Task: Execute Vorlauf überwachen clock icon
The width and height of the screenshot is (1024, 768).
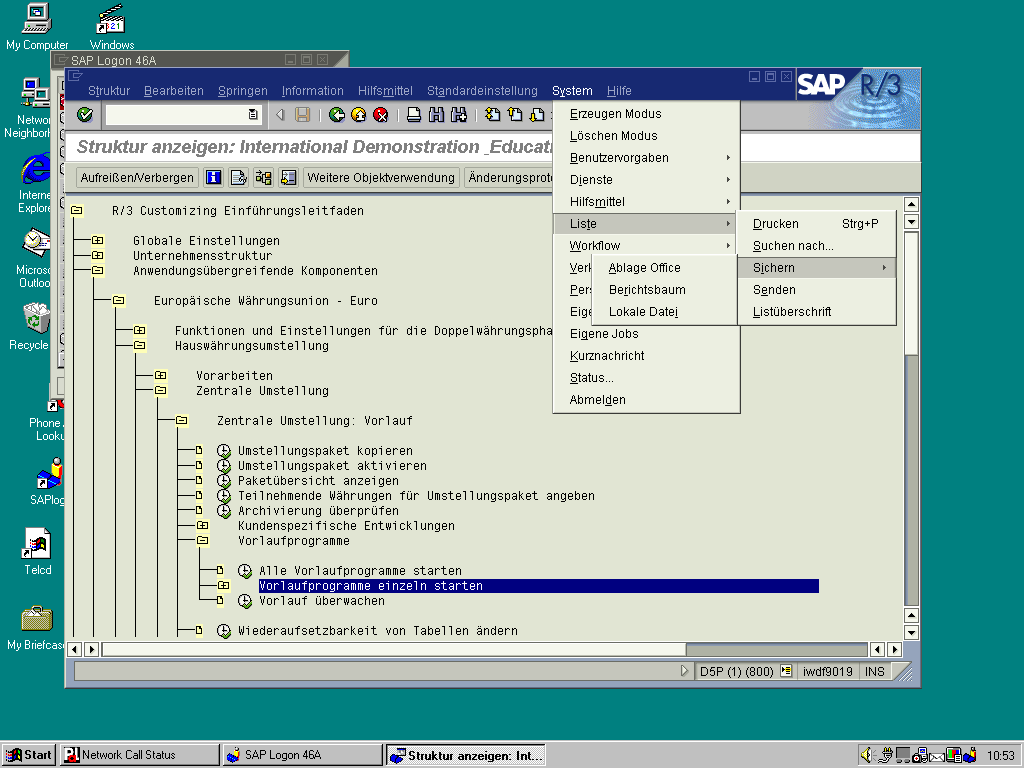Action: [245, 601]
